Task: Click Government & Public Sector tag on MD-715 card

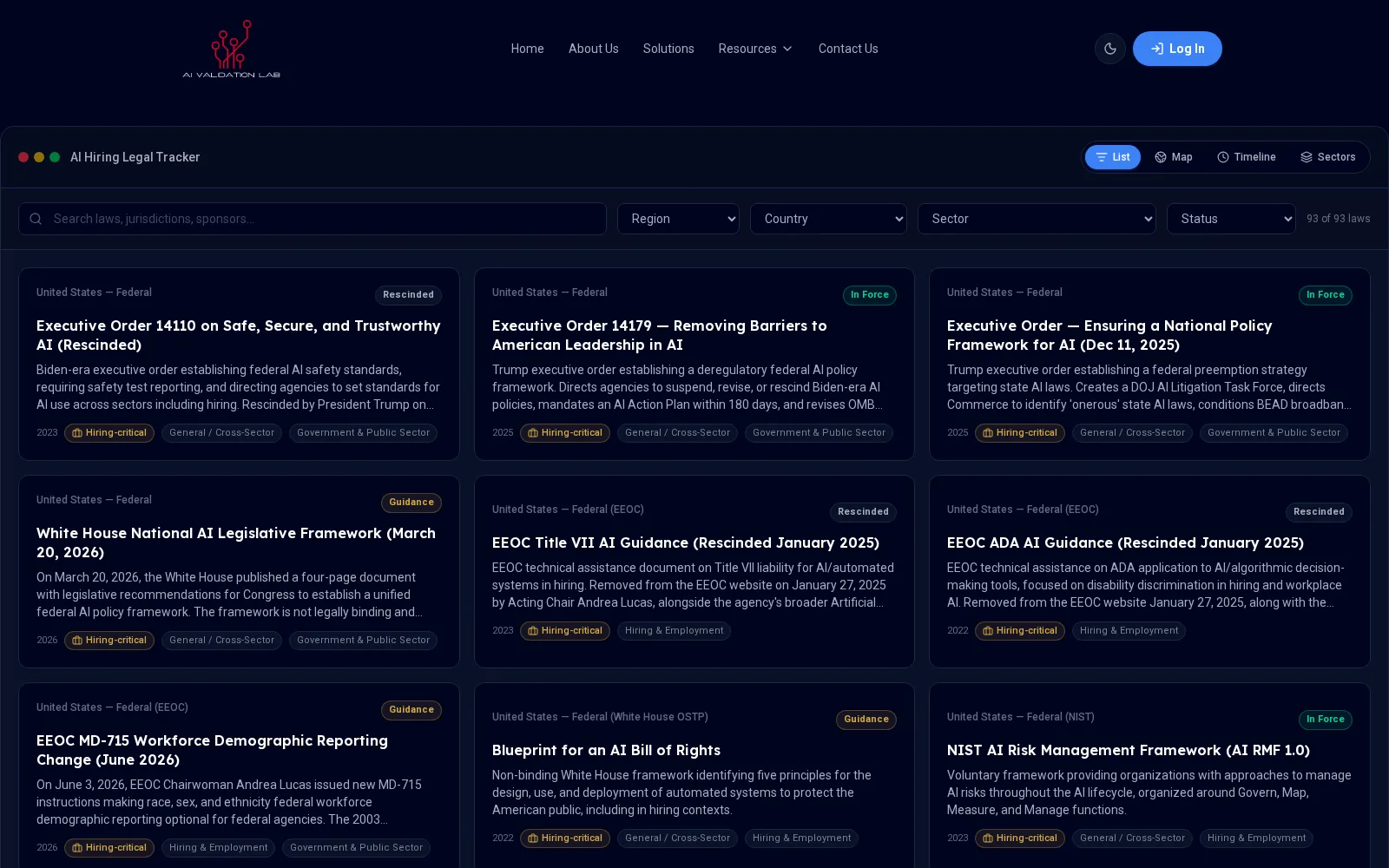Action: click(356, 848)
